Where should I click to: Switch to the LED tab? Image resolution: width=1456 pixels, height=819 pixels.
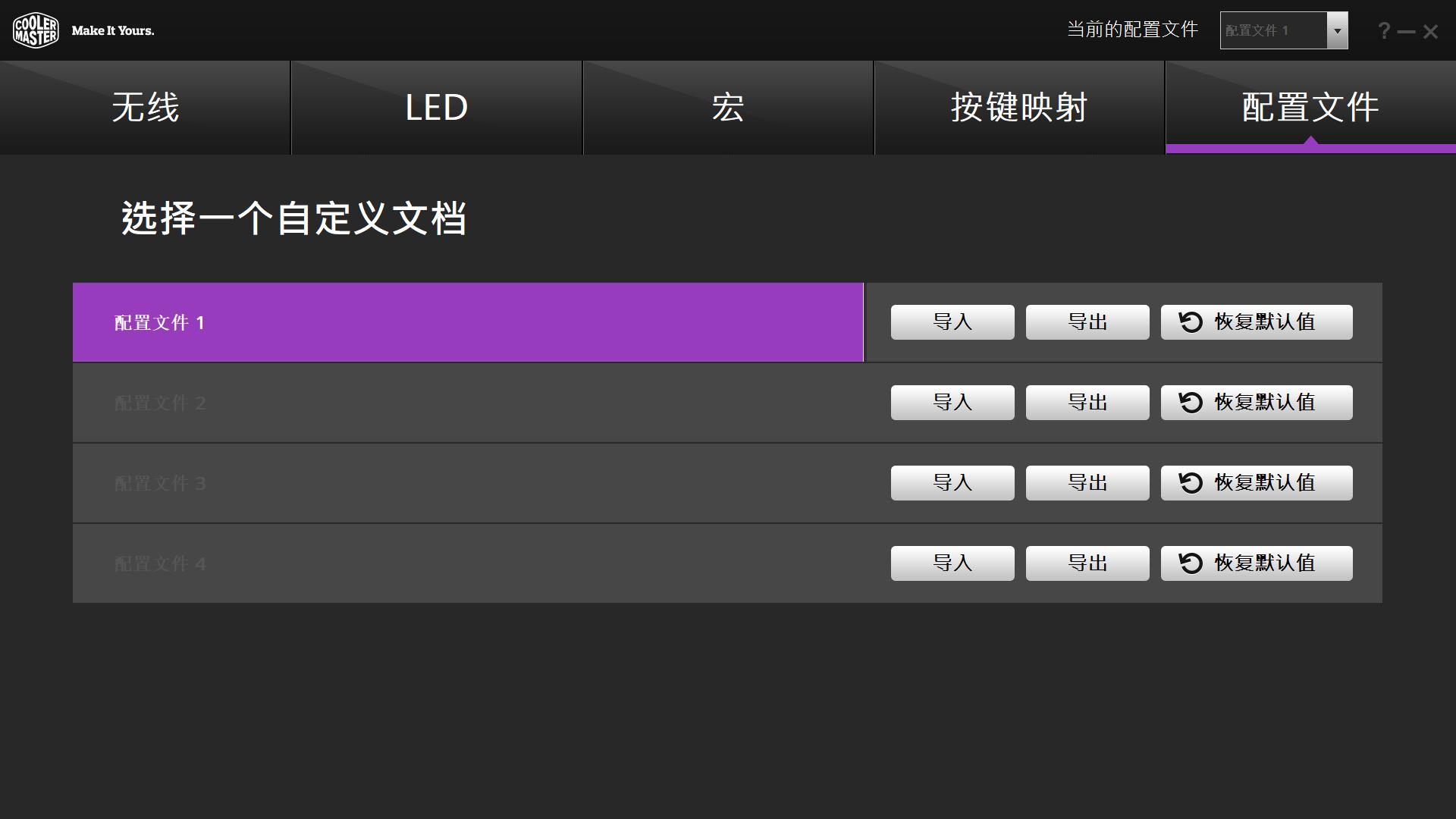(x=436, y=107)
